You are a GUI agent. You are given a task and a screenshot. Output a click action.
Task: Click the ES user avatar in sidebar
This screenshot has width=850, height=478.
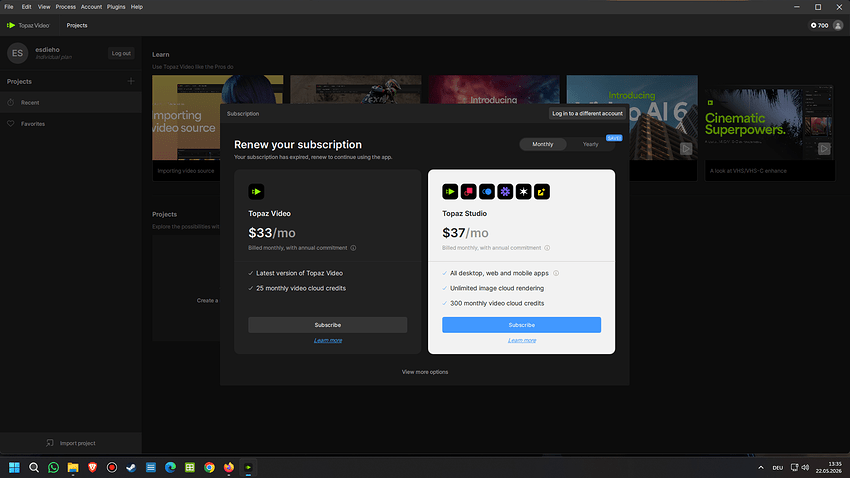tap(17, 53)
